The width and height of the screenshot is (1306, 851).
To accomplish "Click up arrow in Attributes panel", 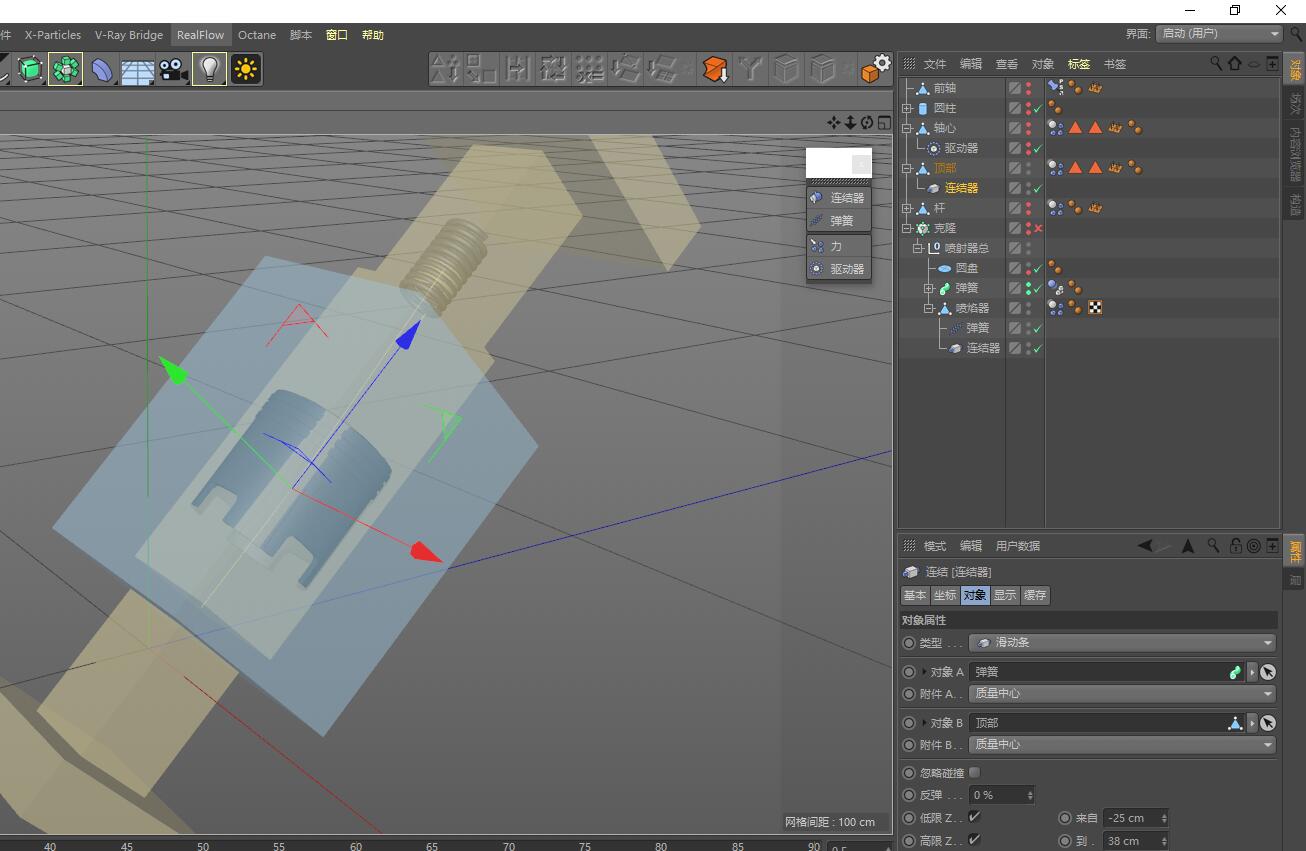I will [x=1188, y=546].
